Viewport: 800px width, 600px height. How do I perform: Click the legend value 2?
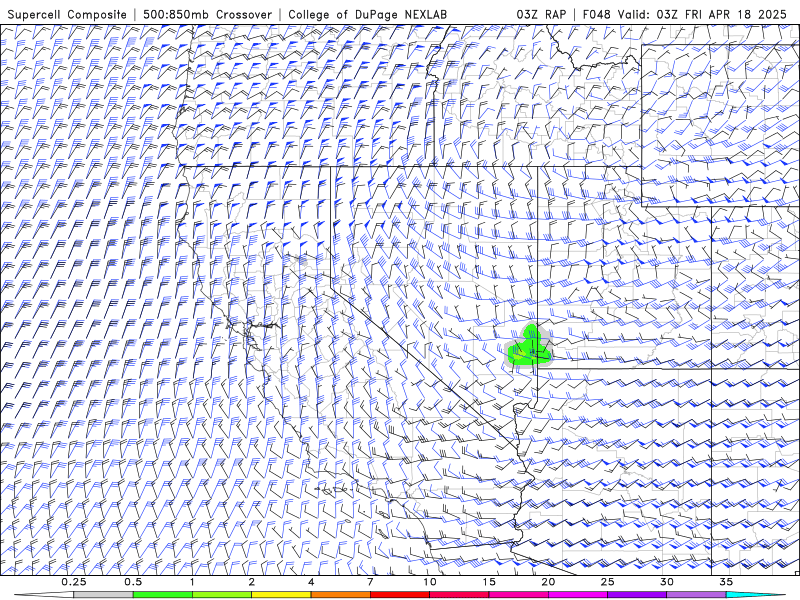pos(252,582)
